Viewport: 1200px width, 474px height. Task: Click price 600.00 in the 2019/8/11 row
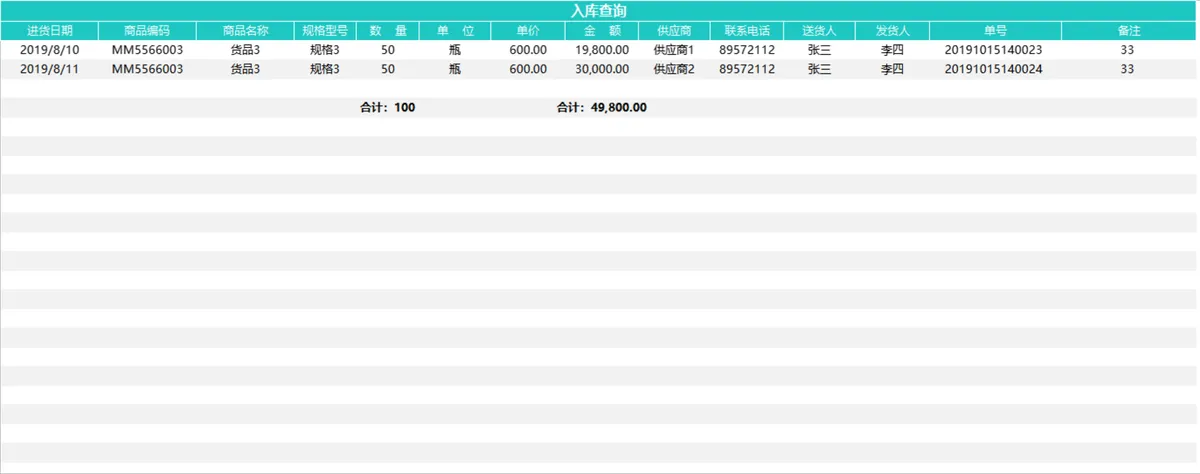pos(528,69)
